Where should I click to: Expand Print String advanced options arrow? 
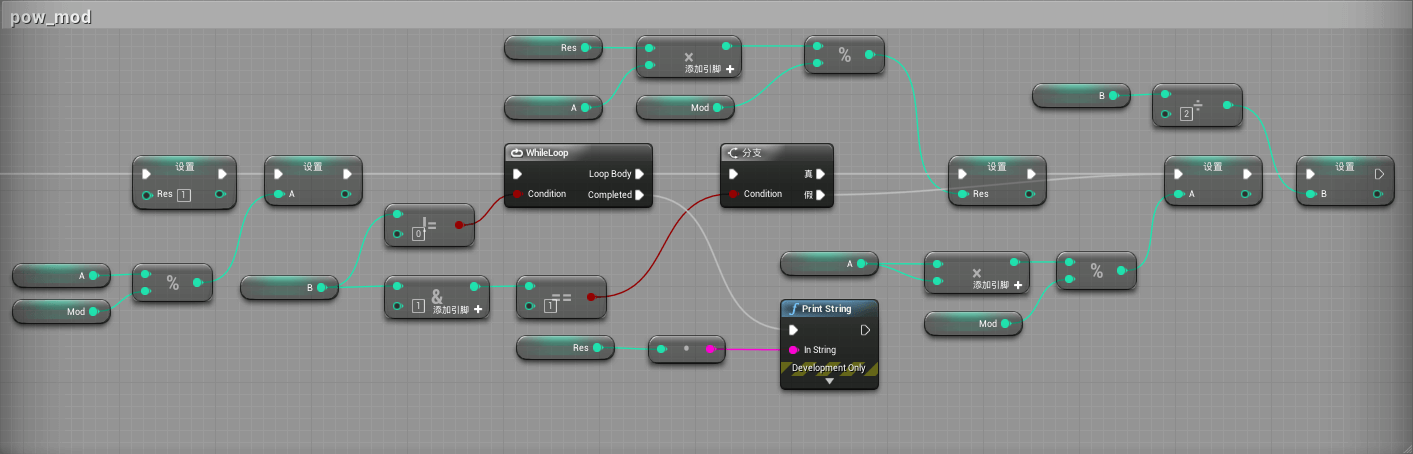coord(829,381)
